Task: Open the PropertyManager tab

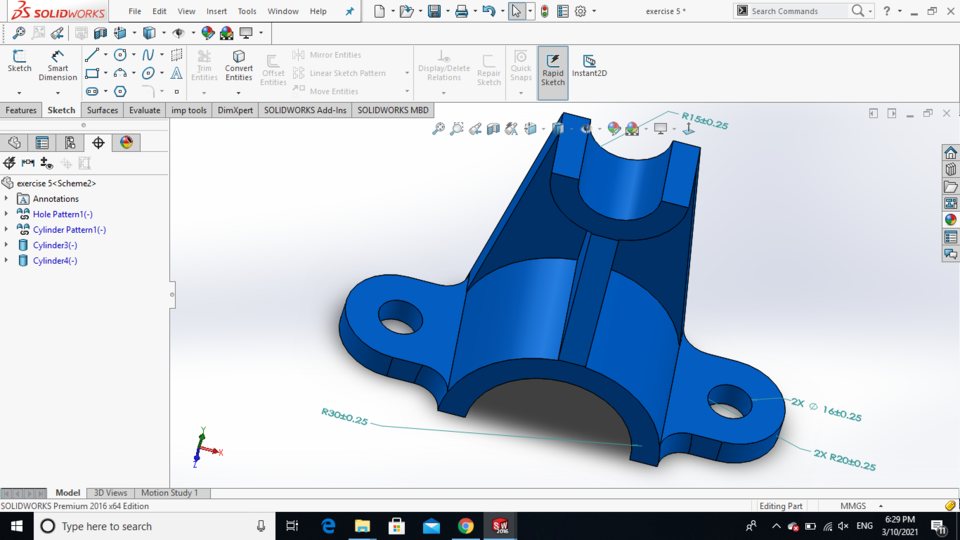Action: (42, 143)
